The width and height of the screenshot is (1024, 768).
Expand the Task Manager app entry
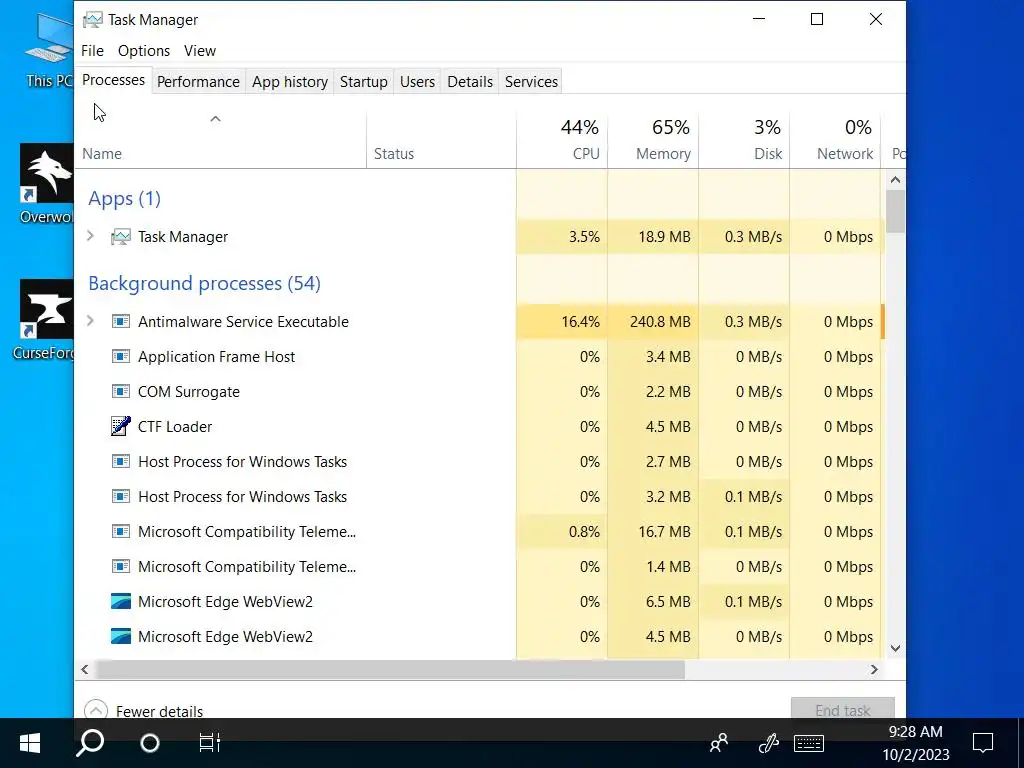[91, 236]
